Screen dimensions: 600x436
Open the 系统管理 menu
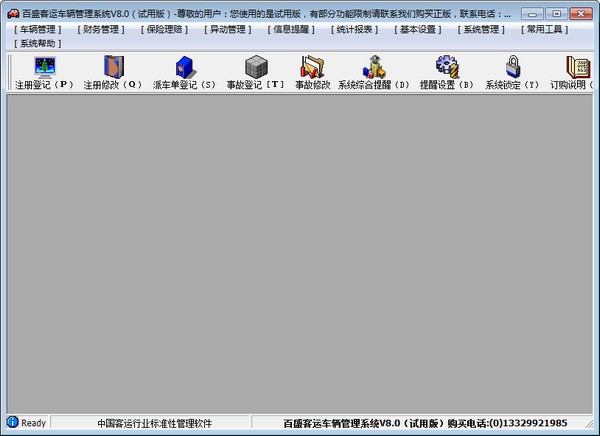point(481,29)
